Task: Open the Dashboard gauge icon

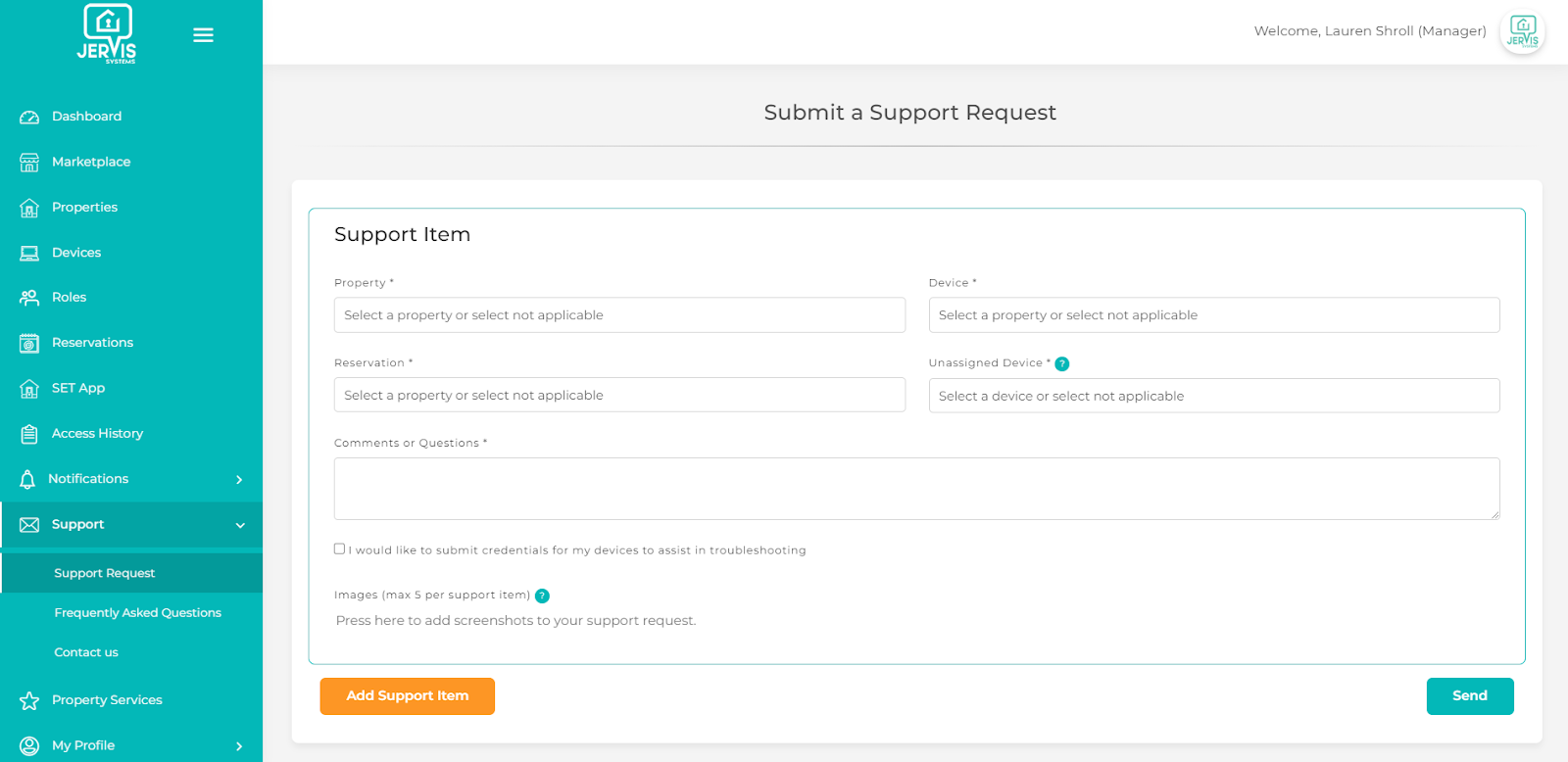Action: coord(29,117)
